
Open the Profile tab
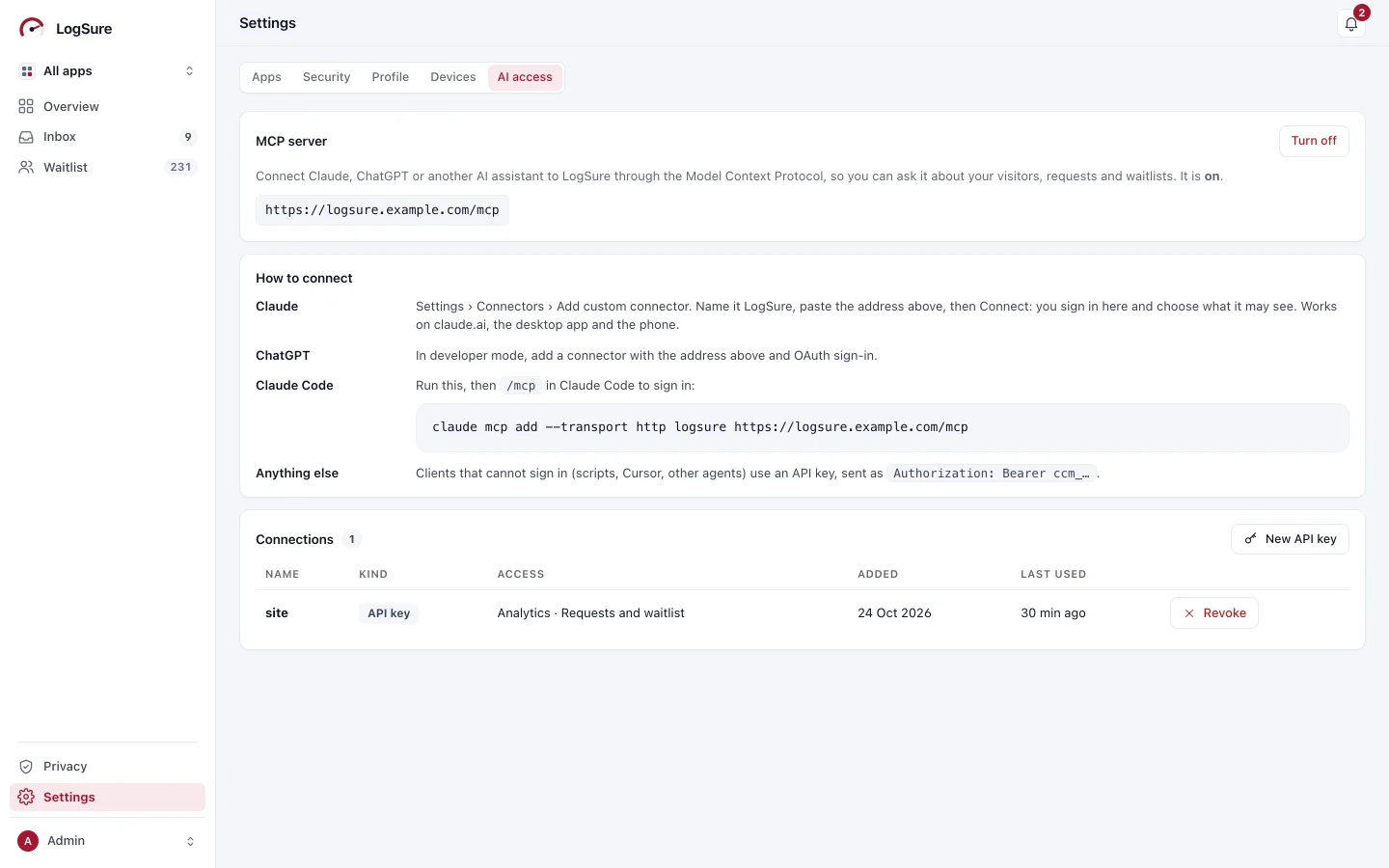pyautogui.click(x=391, y=77)
